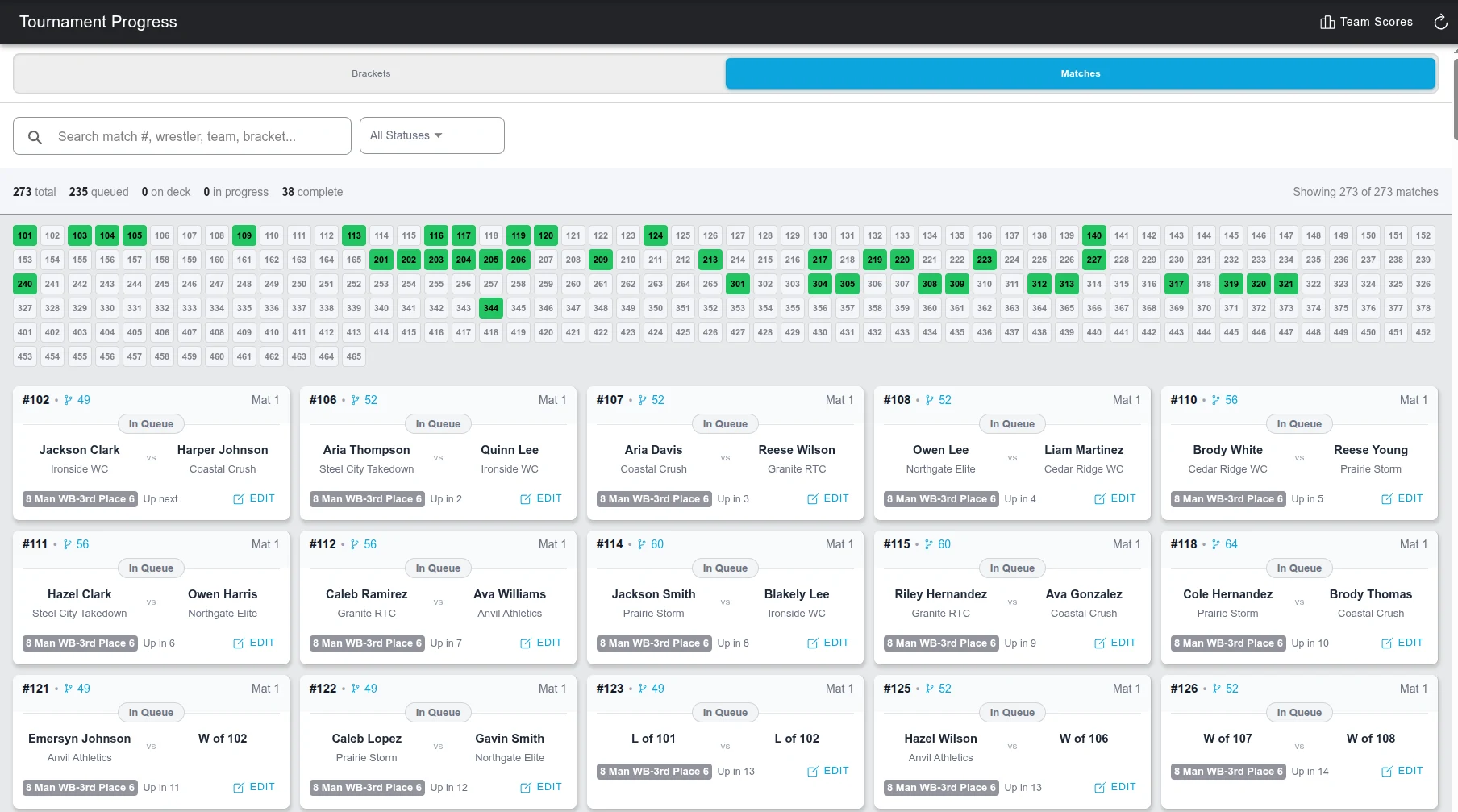Click 'Up in 14' on match #126
The height and width of the screenshot is (812, 1458).
[x=1310, y=772]
